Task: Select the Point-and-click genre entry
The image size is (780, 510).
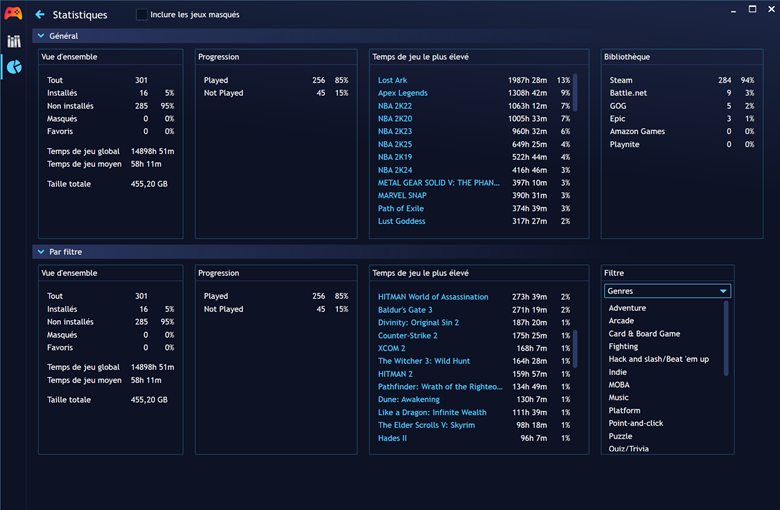Action: point(635,423)
